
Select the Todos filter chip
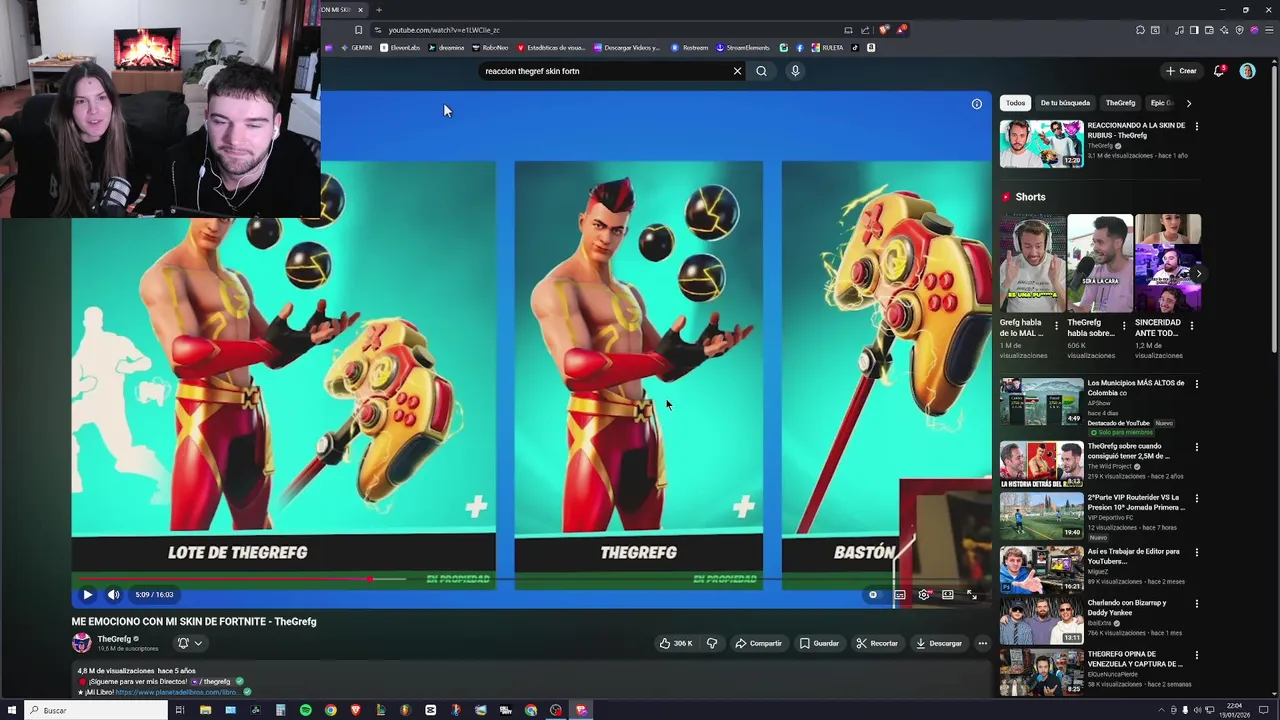point(1015,103)
